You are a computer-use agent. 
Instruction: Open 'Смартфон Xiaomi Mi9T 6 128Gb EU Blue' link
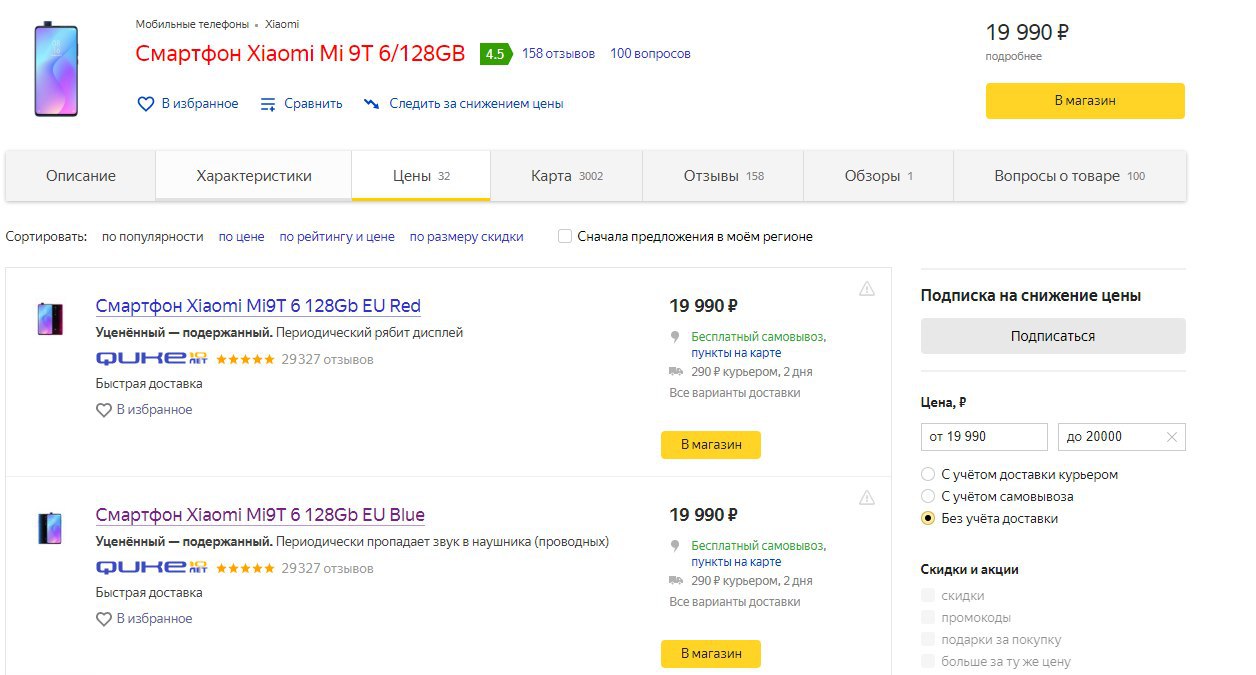pyautogui.click(x=260, y=515)
